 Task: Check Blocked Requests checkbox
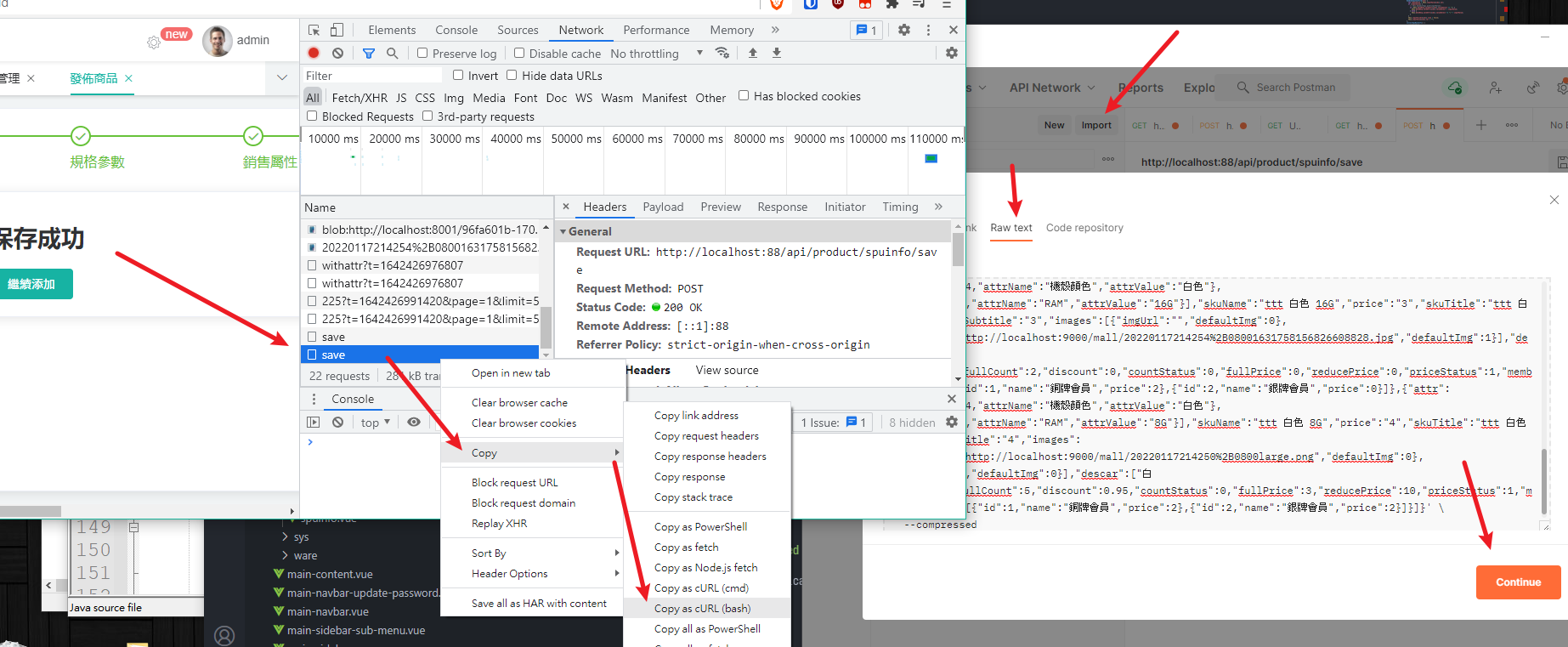click(312, 116)
